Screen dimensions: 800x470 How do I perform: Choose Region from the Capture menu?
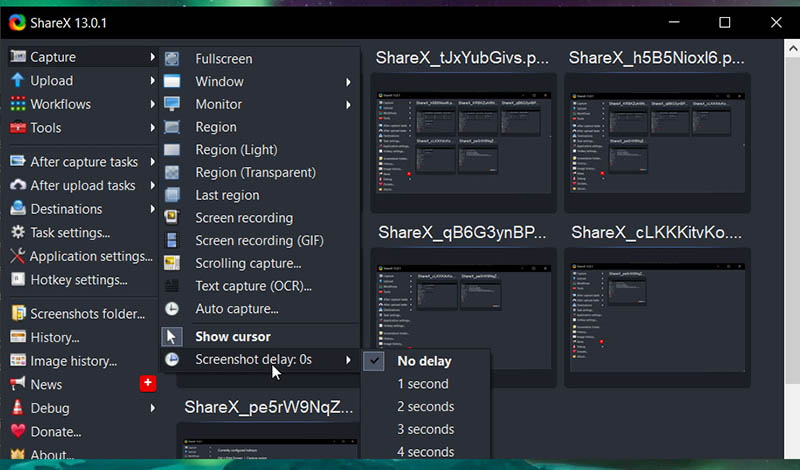click(x=260, y=127)
